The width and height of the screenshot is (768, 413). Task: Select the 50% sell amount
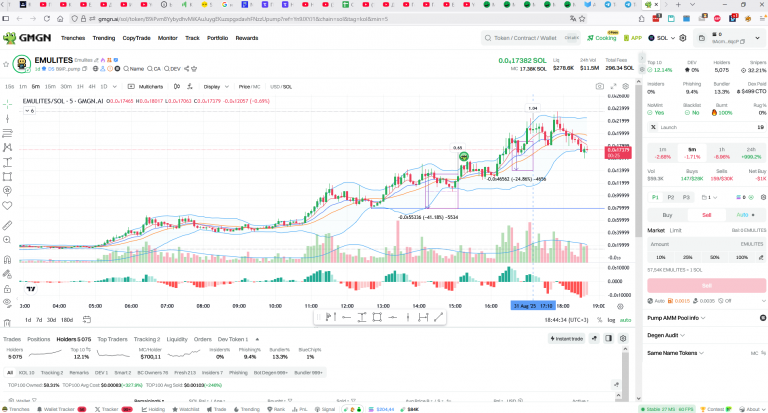(715, 257)
